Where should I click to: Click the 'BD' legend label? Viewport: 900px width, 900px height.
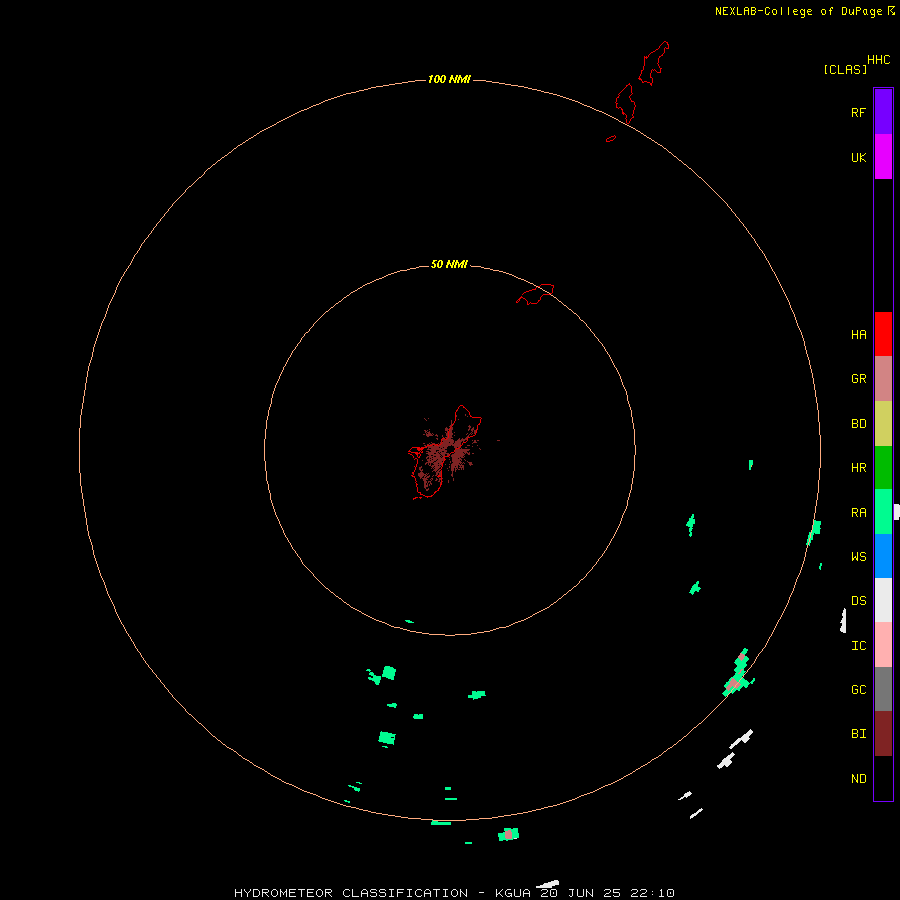pyautogui.click(x=858, y=424)
